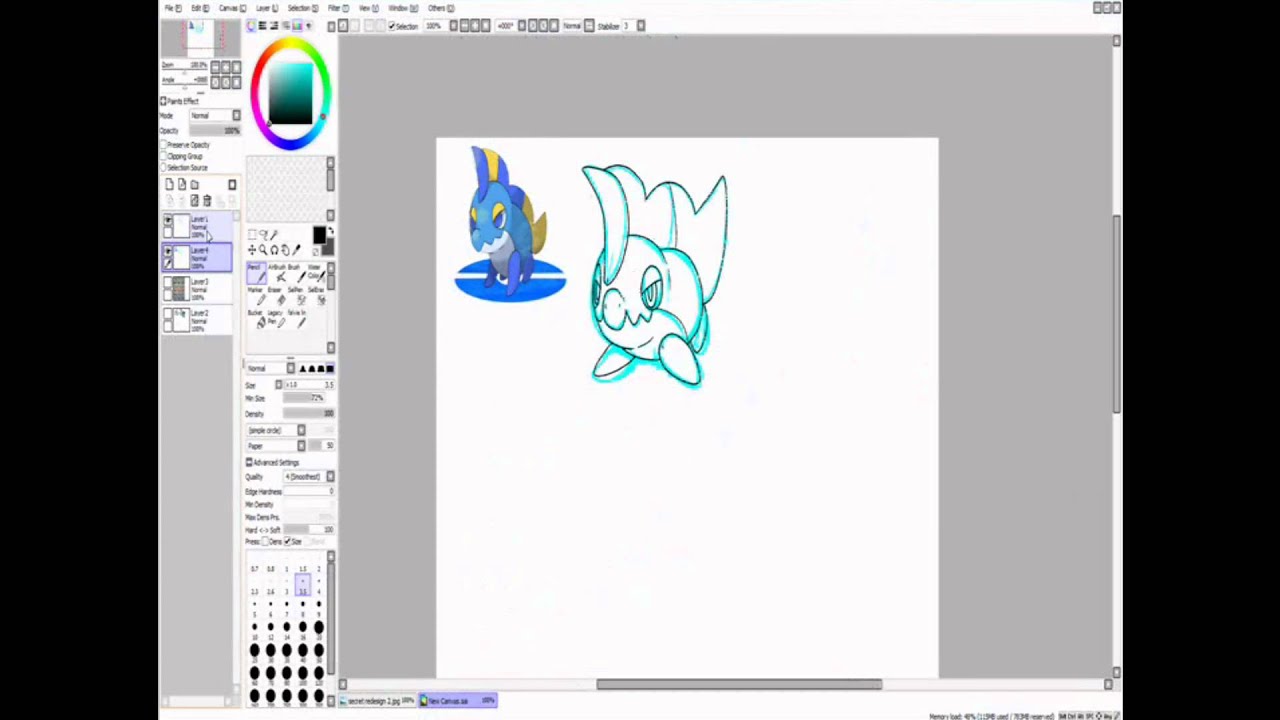
Task: Adjust the brush Density slider
Action: point(309,414)
